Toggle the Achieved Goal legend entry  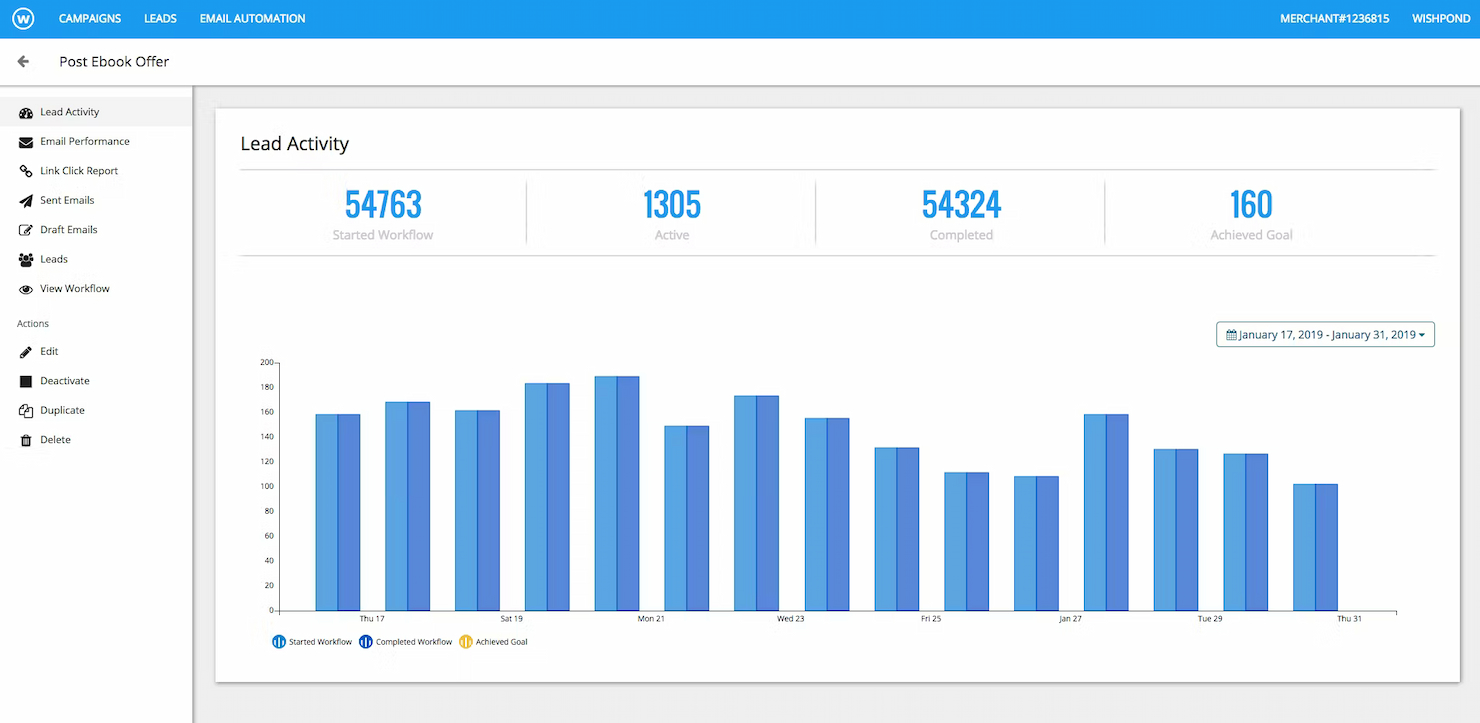493,641
